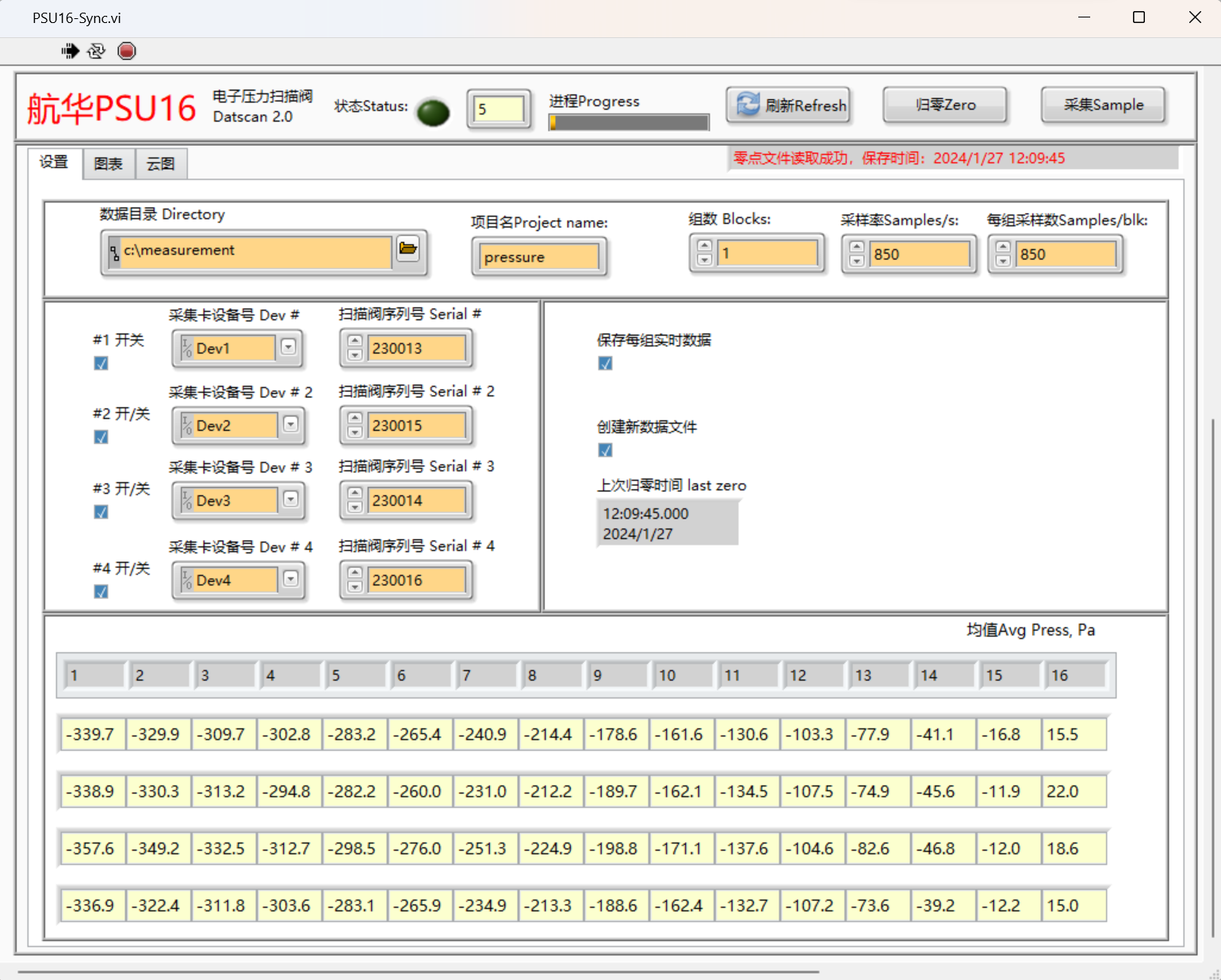Open the Dev1 device dropdown
The image size is (1221, 980).
point(289,347)
